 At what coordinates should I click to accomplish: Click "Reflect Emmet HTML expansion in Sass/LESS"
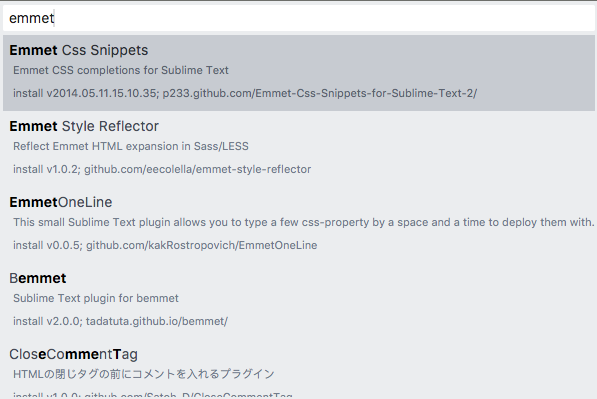(131, 146)
